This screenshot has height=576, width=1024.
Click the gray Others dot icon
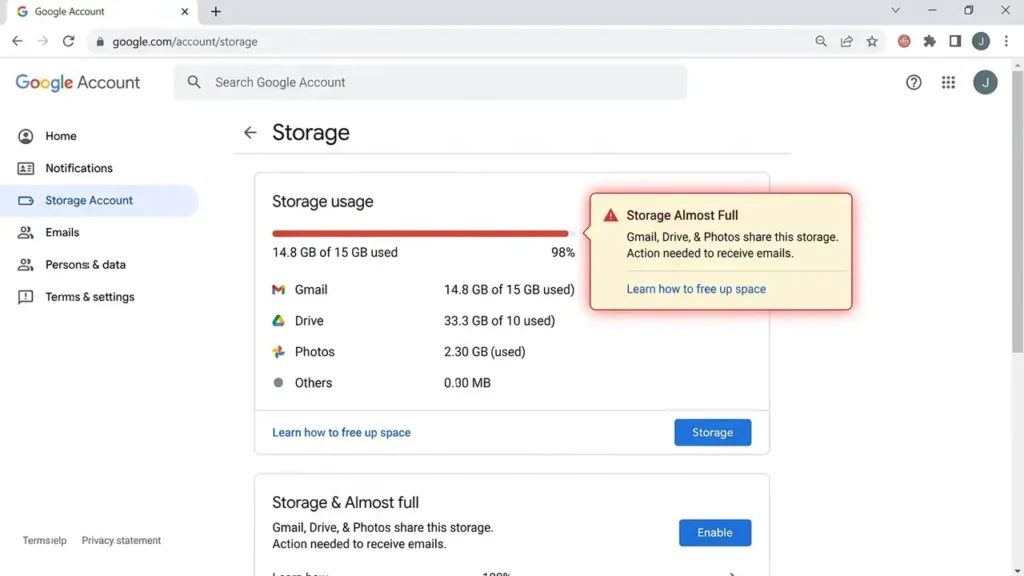coord(278,383)
